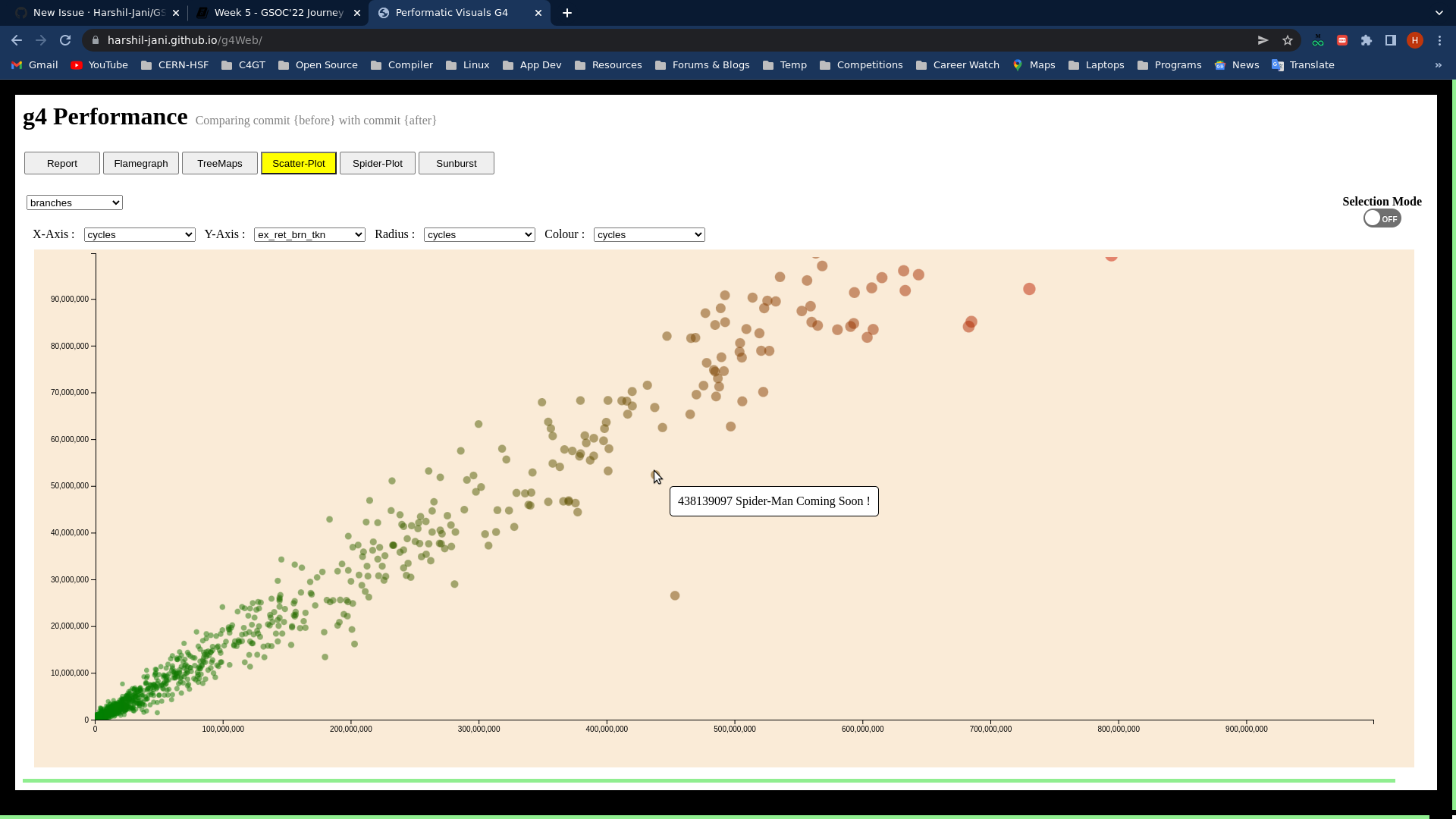Switch to the Spider-Plot view
Screen dimensions: 1456x819
pos(378,163)
